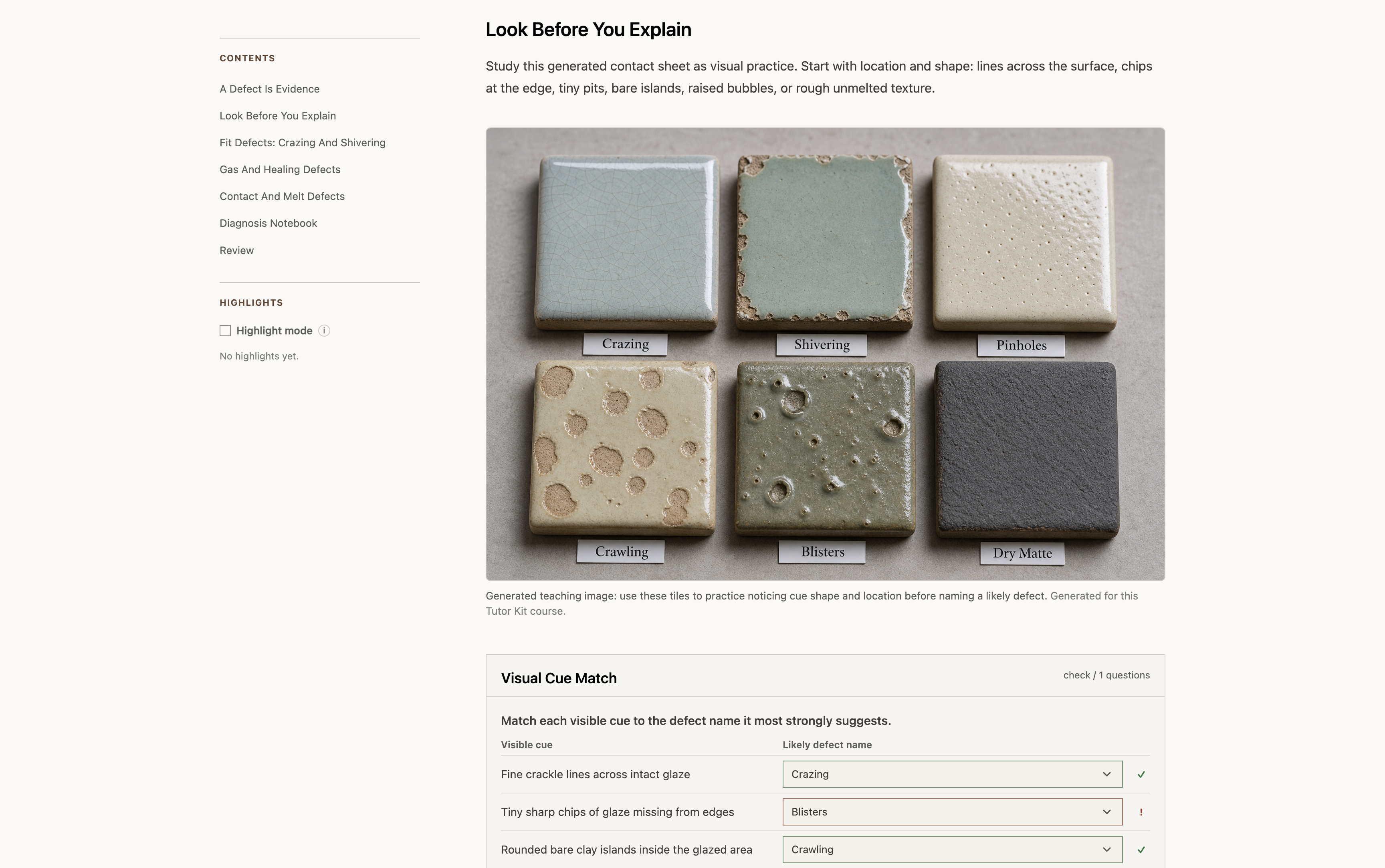Open the Review section link

point(236,250)
